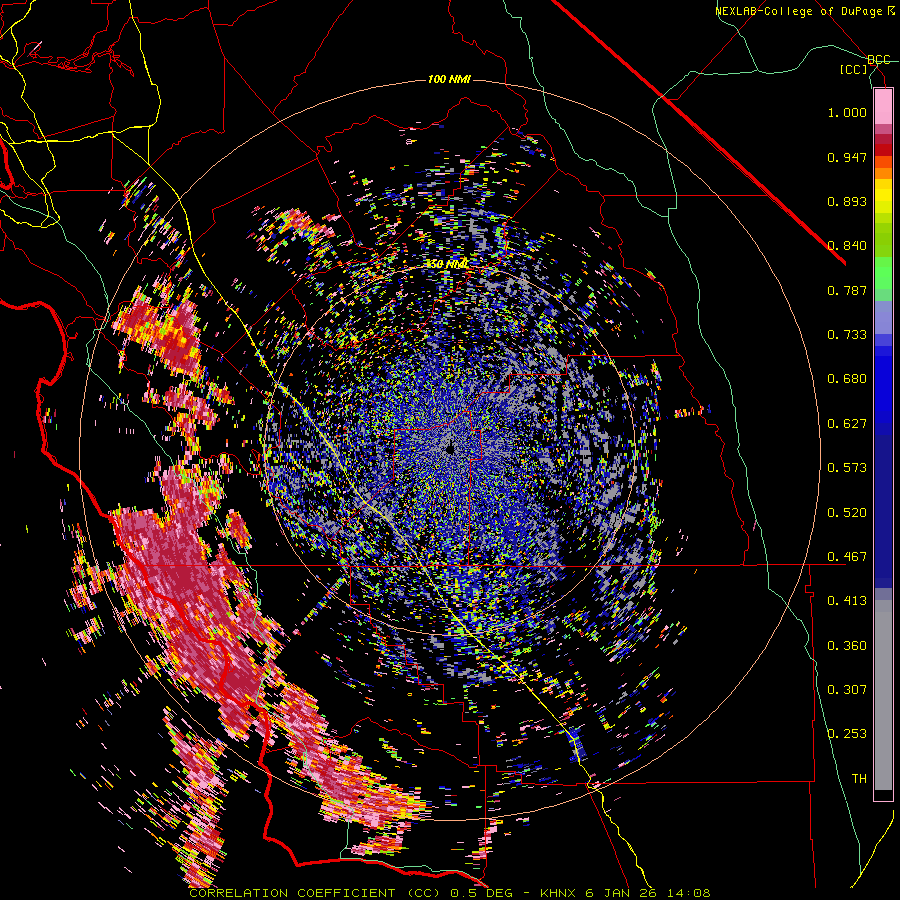900x900 pixels.
Task: Click the 0.733 legend value
Action: [847, 335]
